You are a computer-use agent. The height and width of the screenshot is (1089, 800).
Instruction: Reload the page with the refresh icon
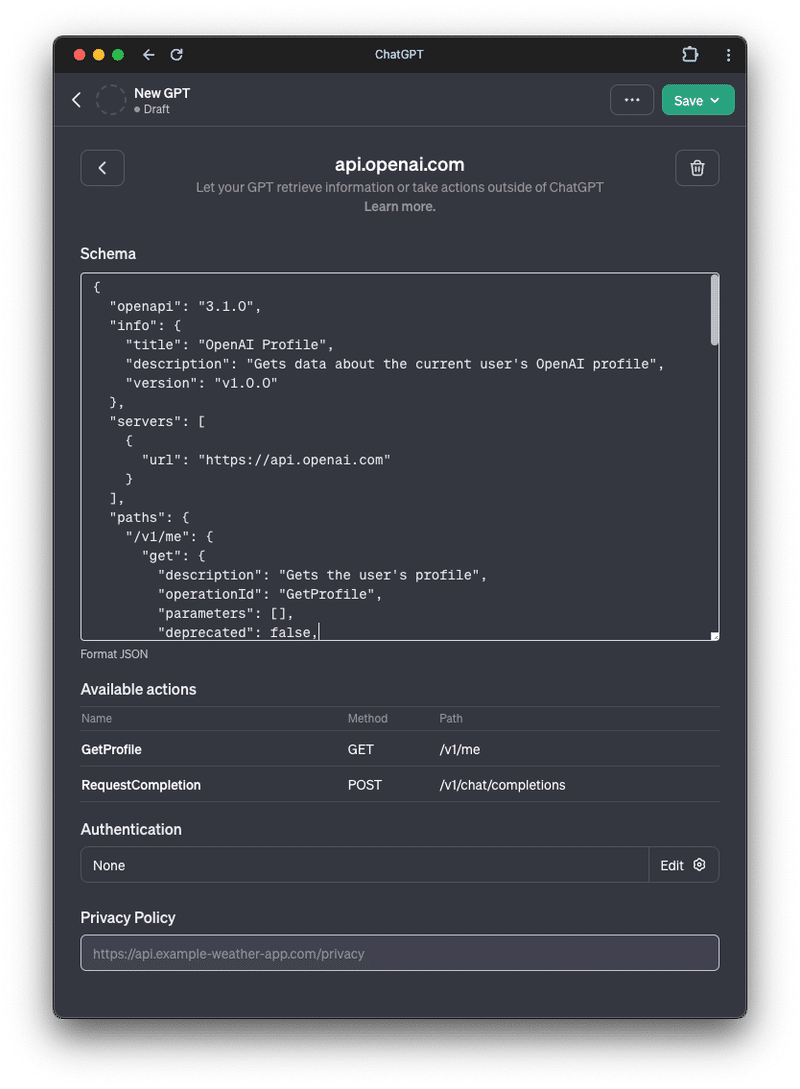(176, 55)
